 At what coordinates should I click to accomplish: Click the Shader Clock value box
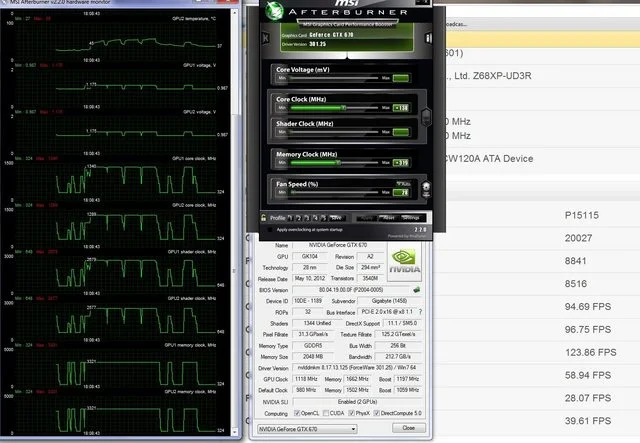(400, 132)
